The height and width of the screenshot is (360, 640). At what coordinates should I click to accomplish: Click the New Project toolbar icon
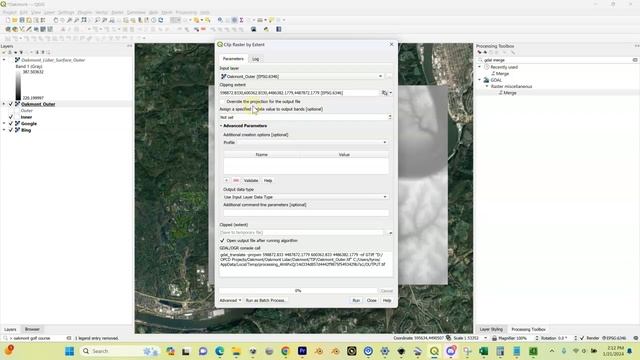pyautogui.click(x=8, y=20)
